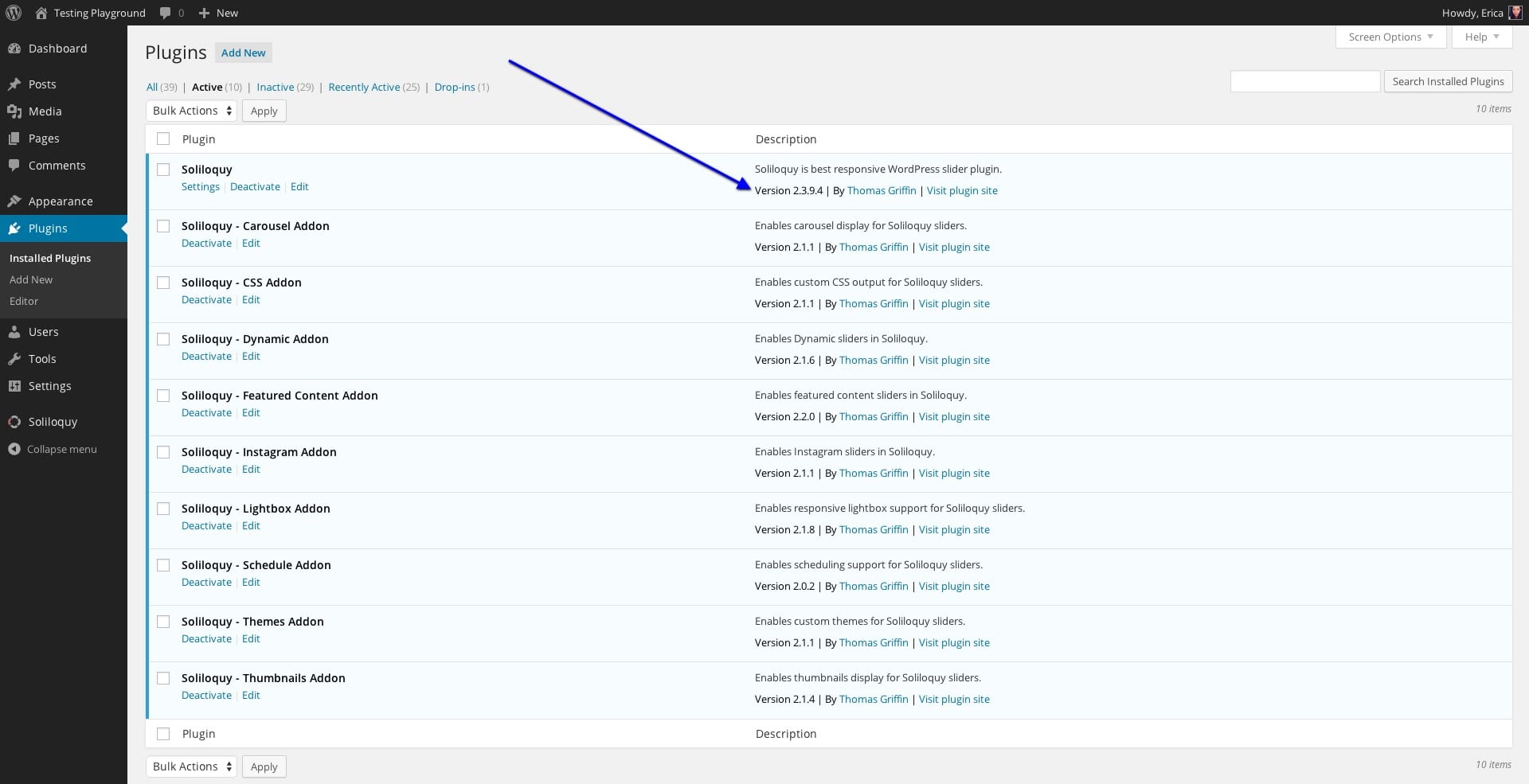Click the plus icon beside New
This screenshot has height=784, width=1529.
tap(204, 13)
